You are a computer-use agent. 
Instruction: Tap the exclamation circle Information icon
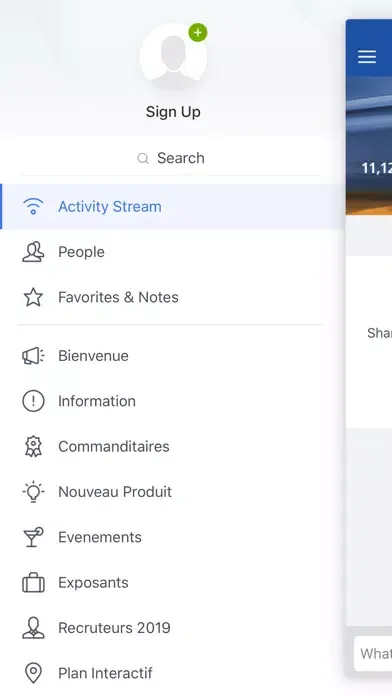coord(33,401)
